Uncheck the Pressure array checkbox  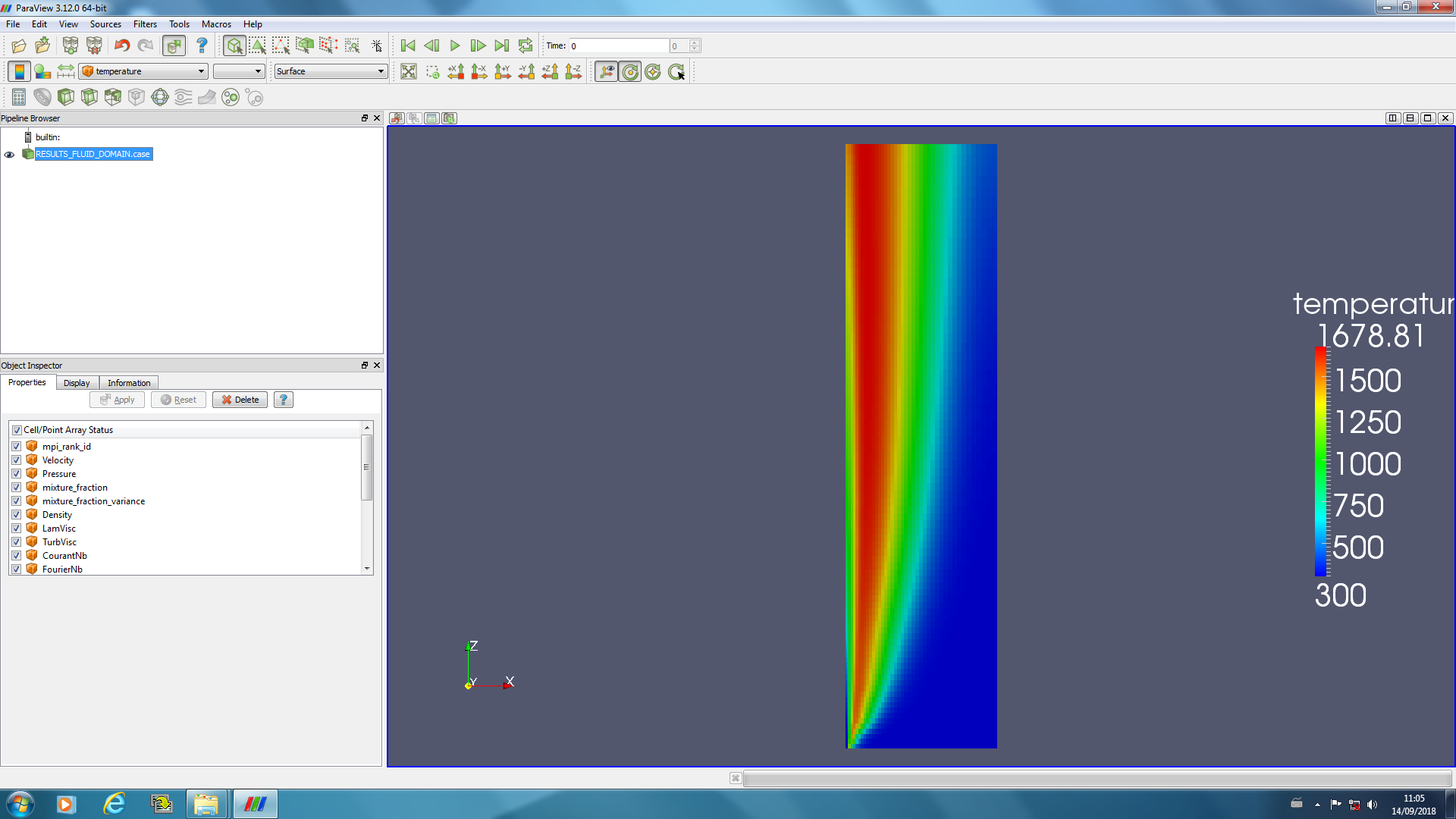coord(17,474)
